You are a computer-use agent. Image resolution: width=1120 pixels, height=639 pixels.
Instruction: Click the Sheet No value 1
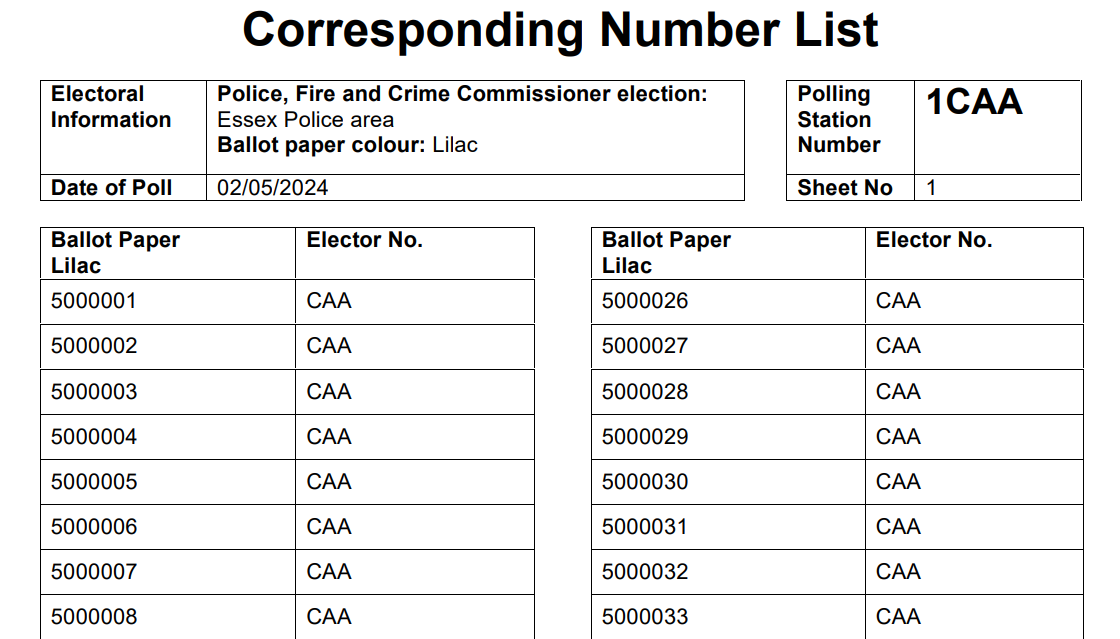[932, 188]
